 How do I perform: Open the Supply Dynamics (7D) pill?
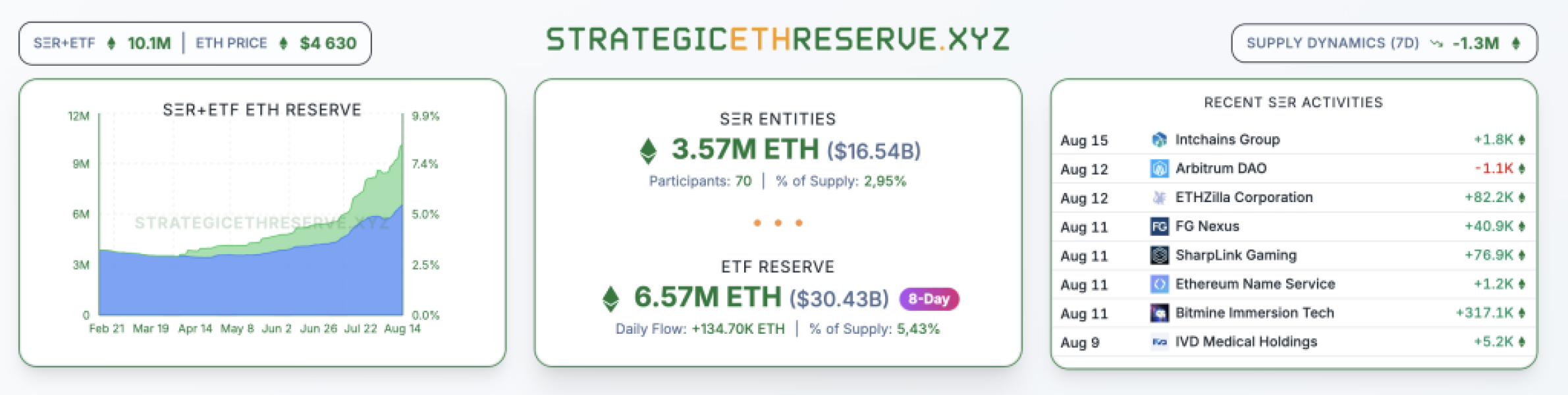(1384, 43)
